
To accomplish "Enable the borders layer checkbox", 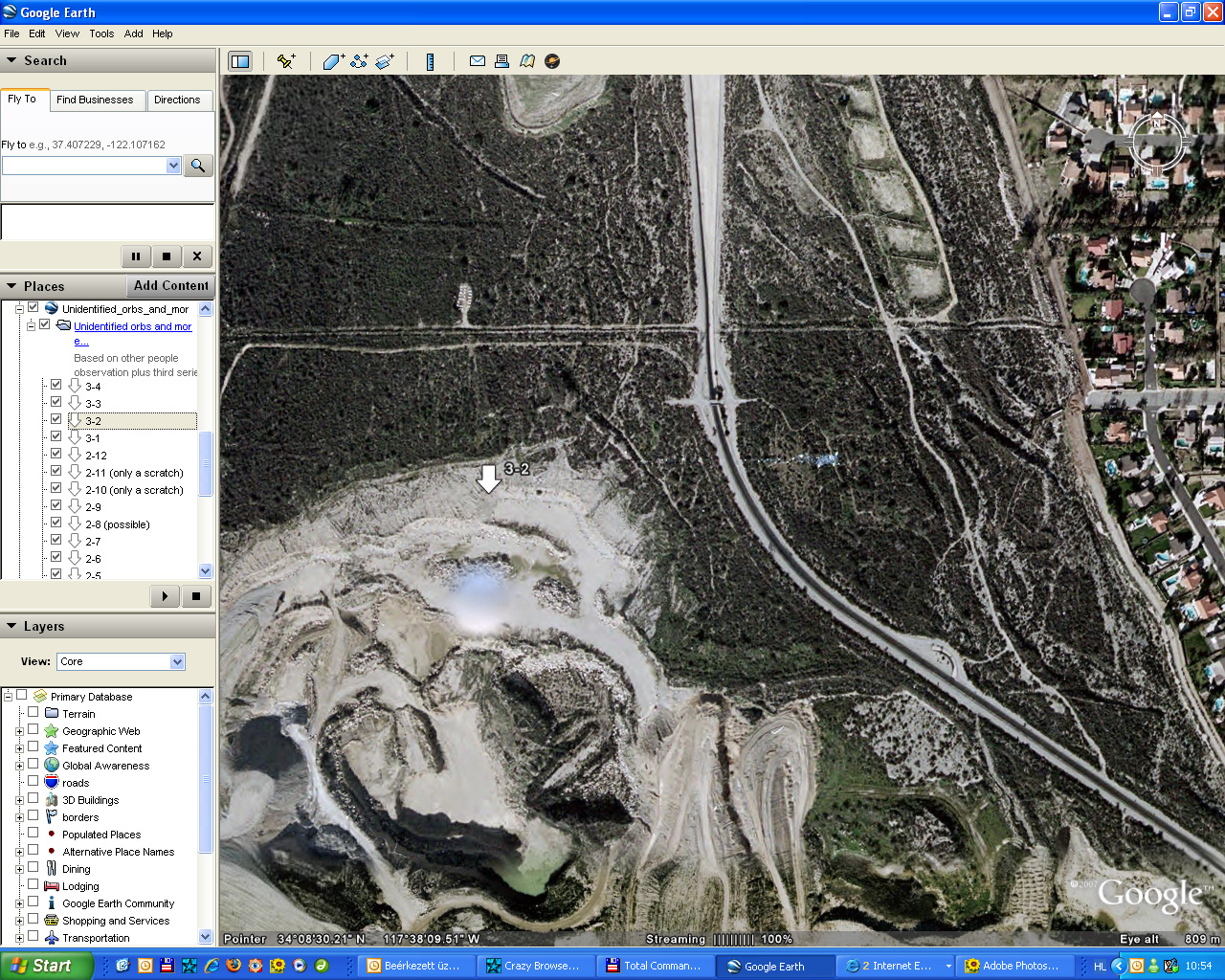I will 33,815.
